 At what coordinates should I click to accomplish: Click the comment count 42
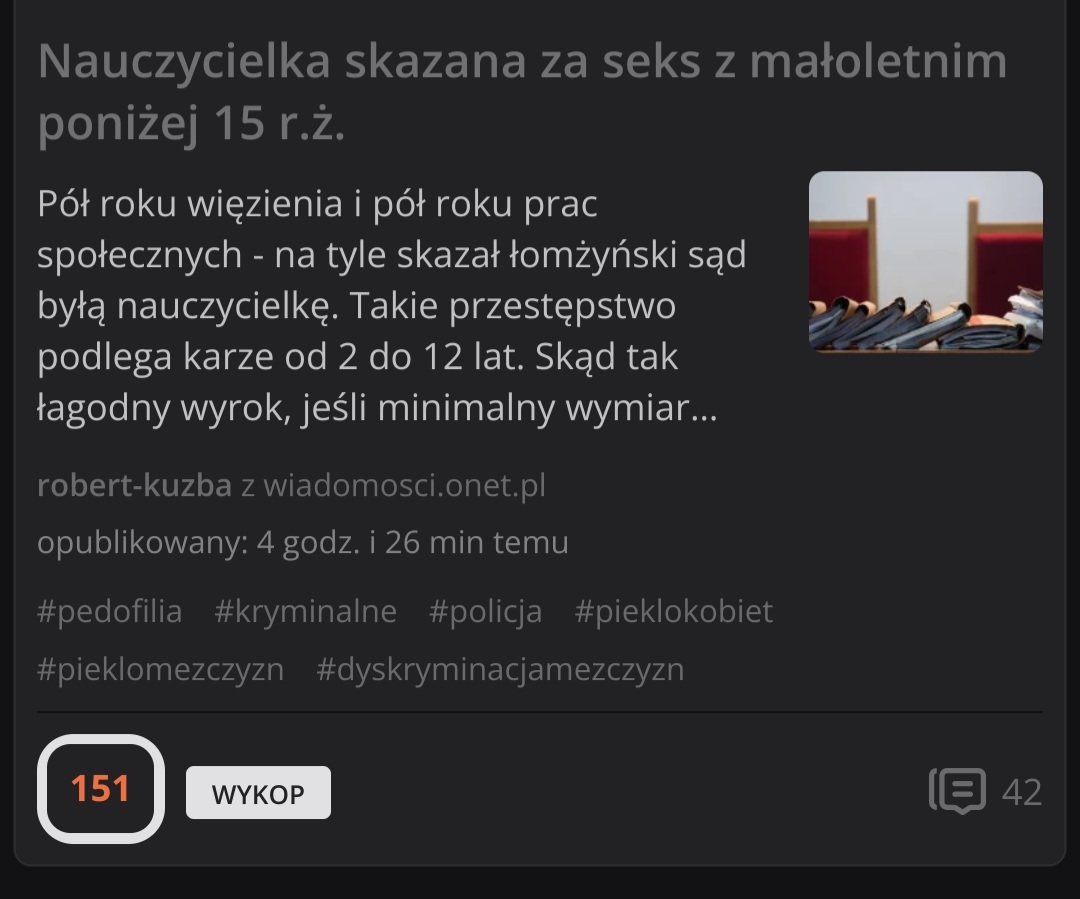point(1021,792)
